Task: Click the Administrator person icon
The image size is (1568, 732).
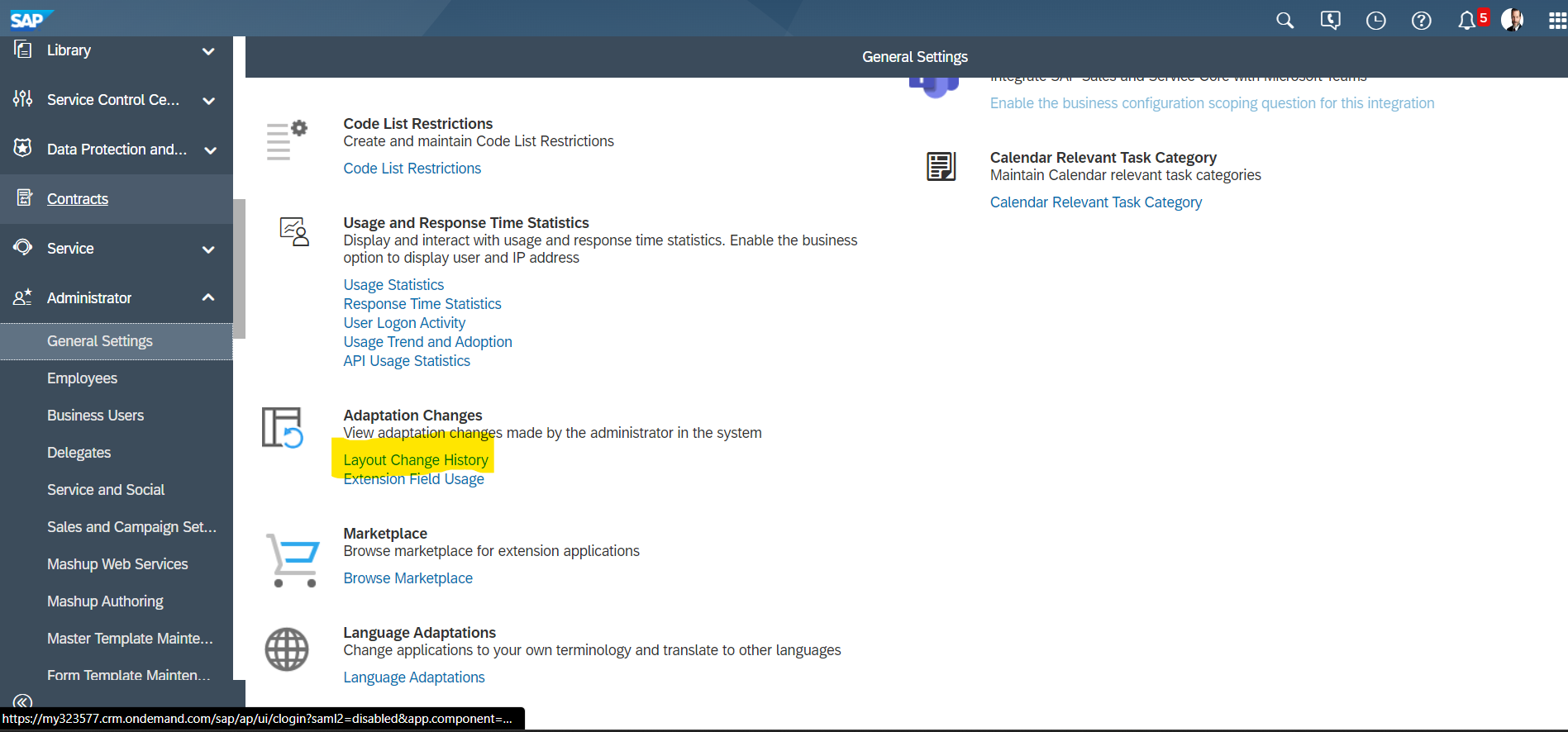Action: point(23,297)
